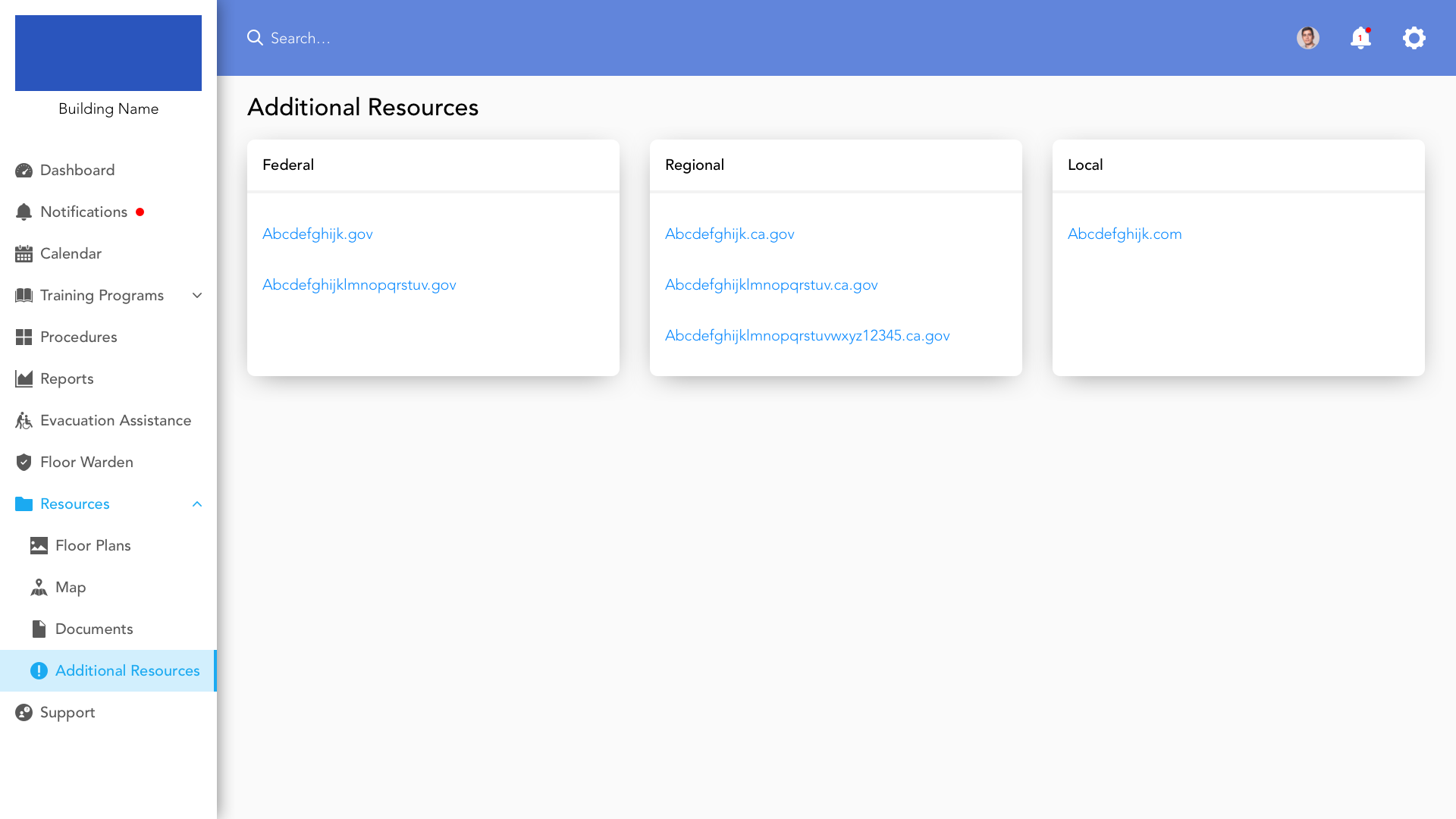Open Abcdefghijk.gov federal link
The image size is (1456, 819).
pyautogui.click(x=318, y=234)
